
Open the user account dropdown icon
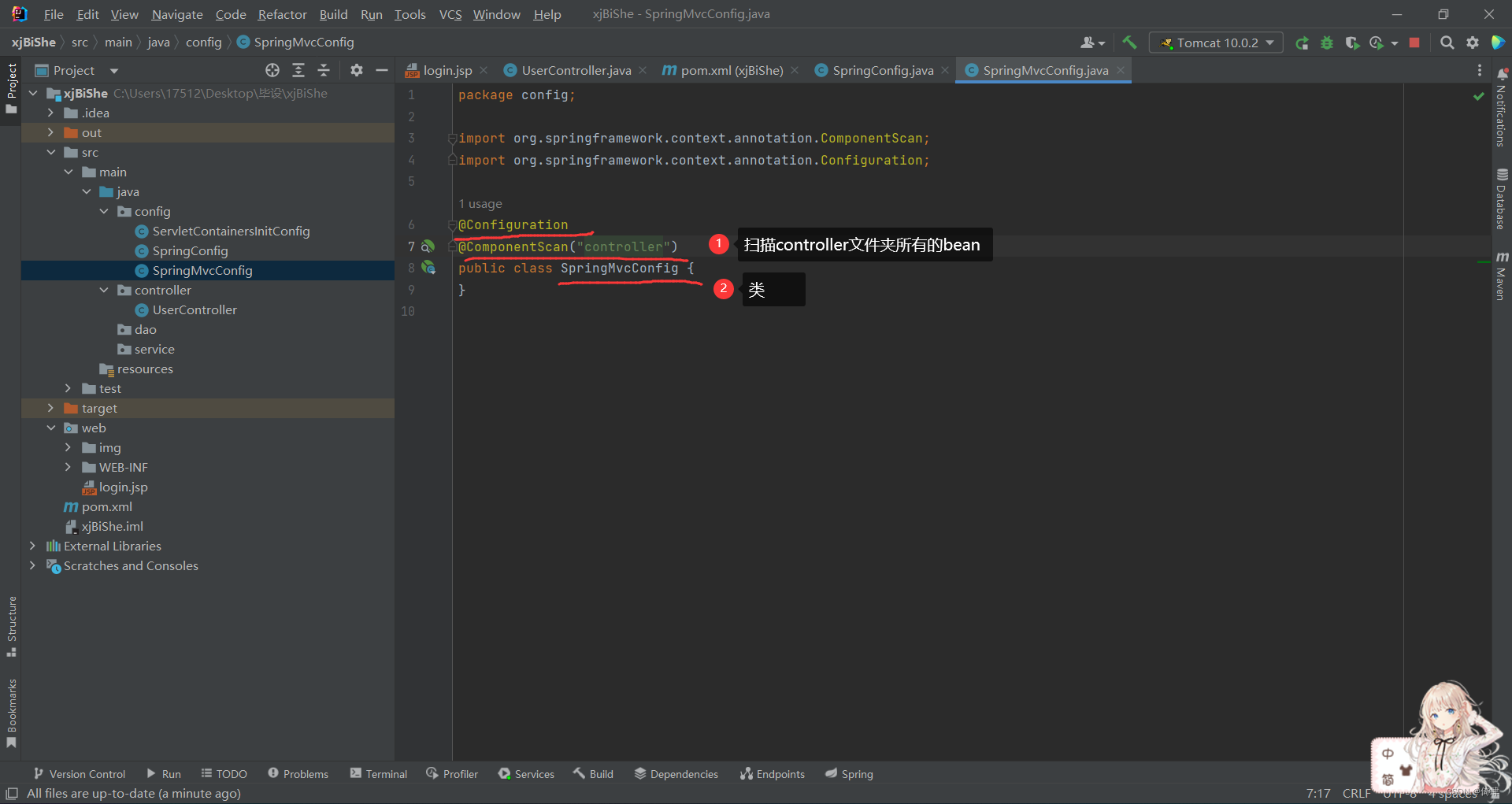point(1092,43)
